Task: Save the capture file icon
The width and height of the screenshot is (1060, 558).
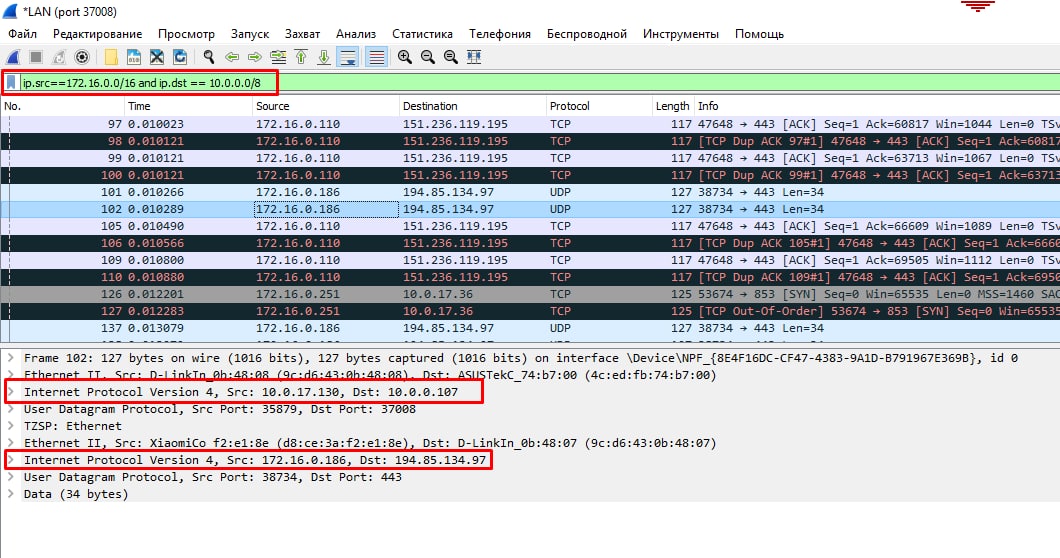Action: point(134,57)
